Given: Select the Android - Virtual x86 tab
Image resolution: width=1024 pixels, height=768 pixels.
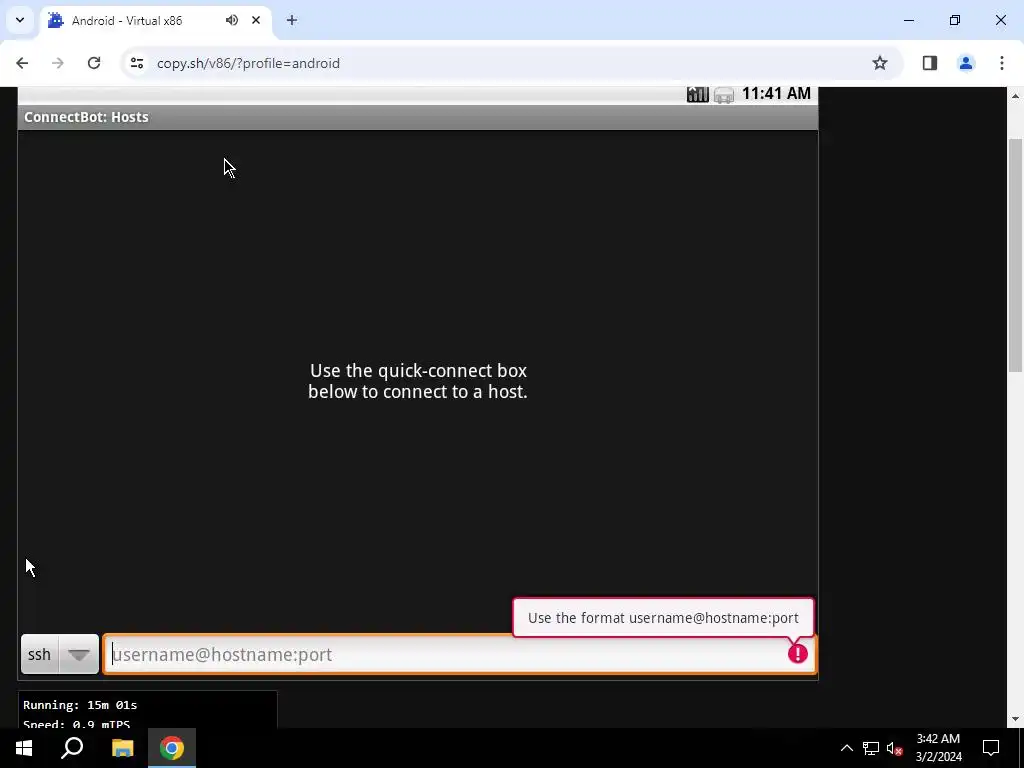Looking at the screenshot, I should [155, 21].
